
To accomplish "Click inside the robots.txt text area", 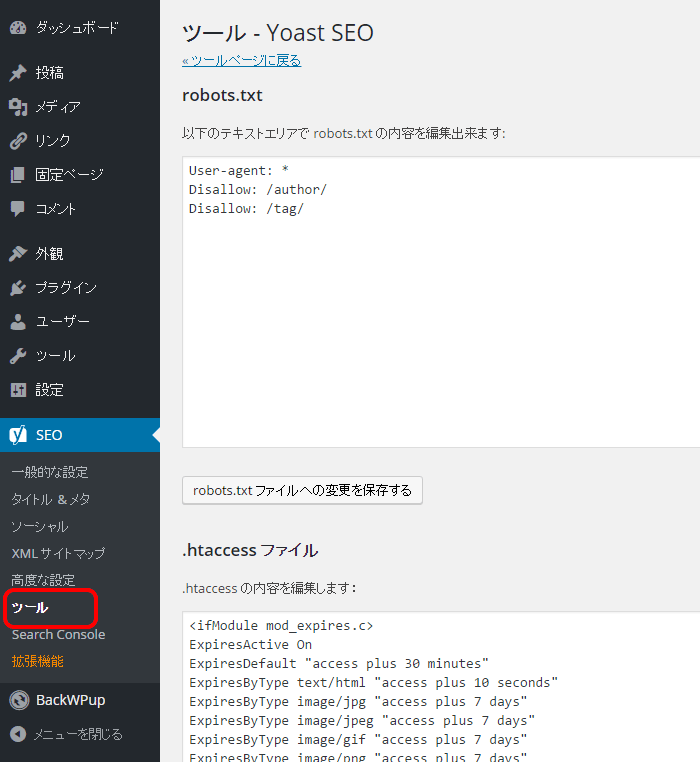I will (441, 302).
